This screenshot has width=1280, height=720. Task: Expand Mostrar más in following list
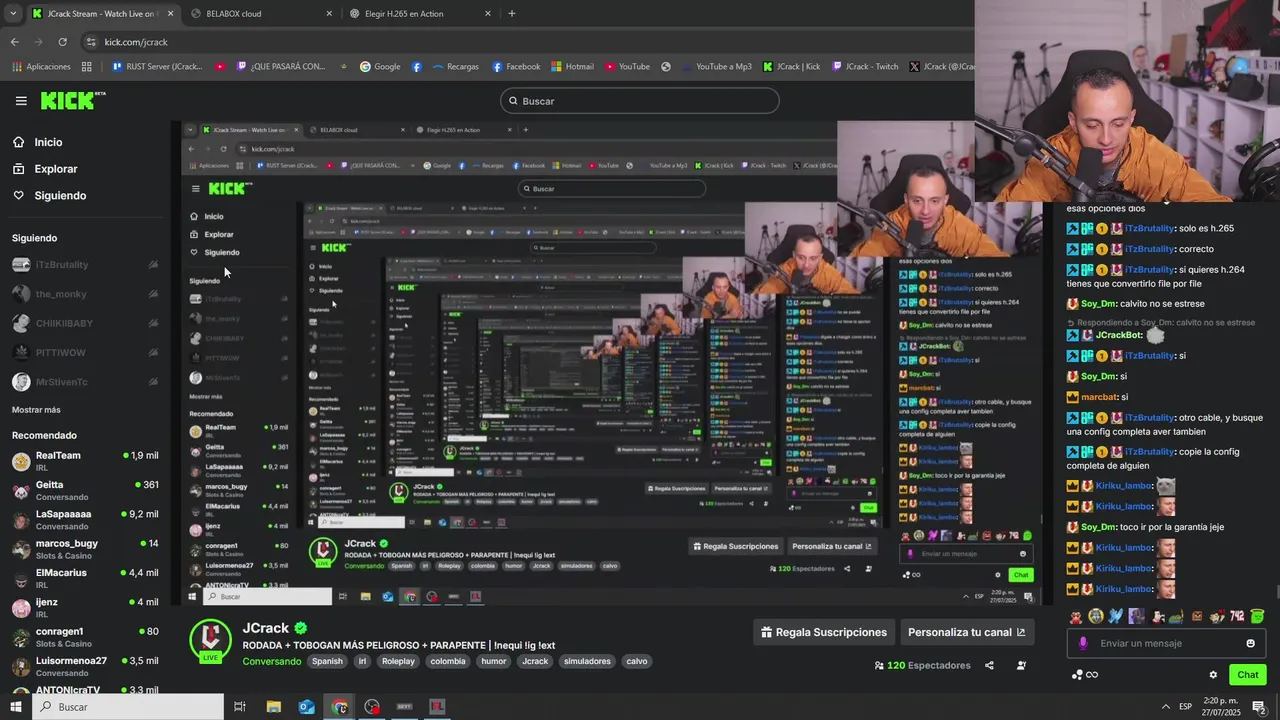(x=36, y=410)
